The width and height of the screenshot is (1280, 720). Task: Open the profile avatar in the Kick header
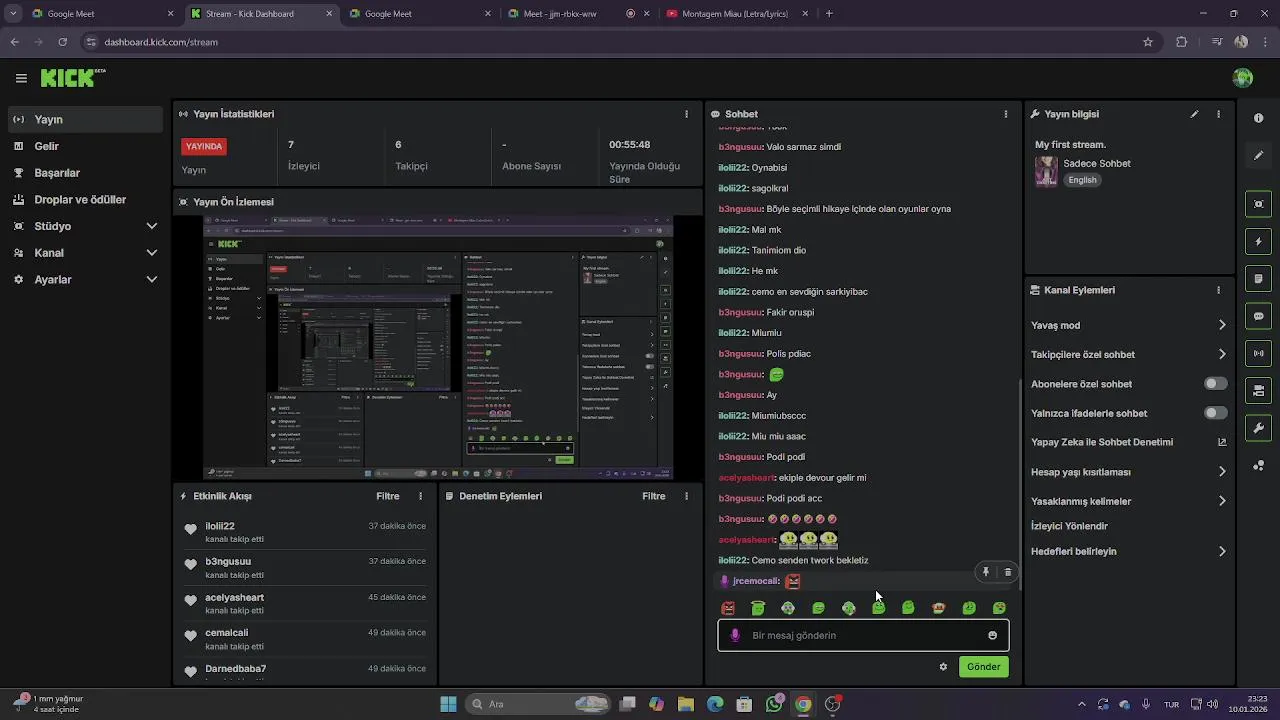(1243, 78)
